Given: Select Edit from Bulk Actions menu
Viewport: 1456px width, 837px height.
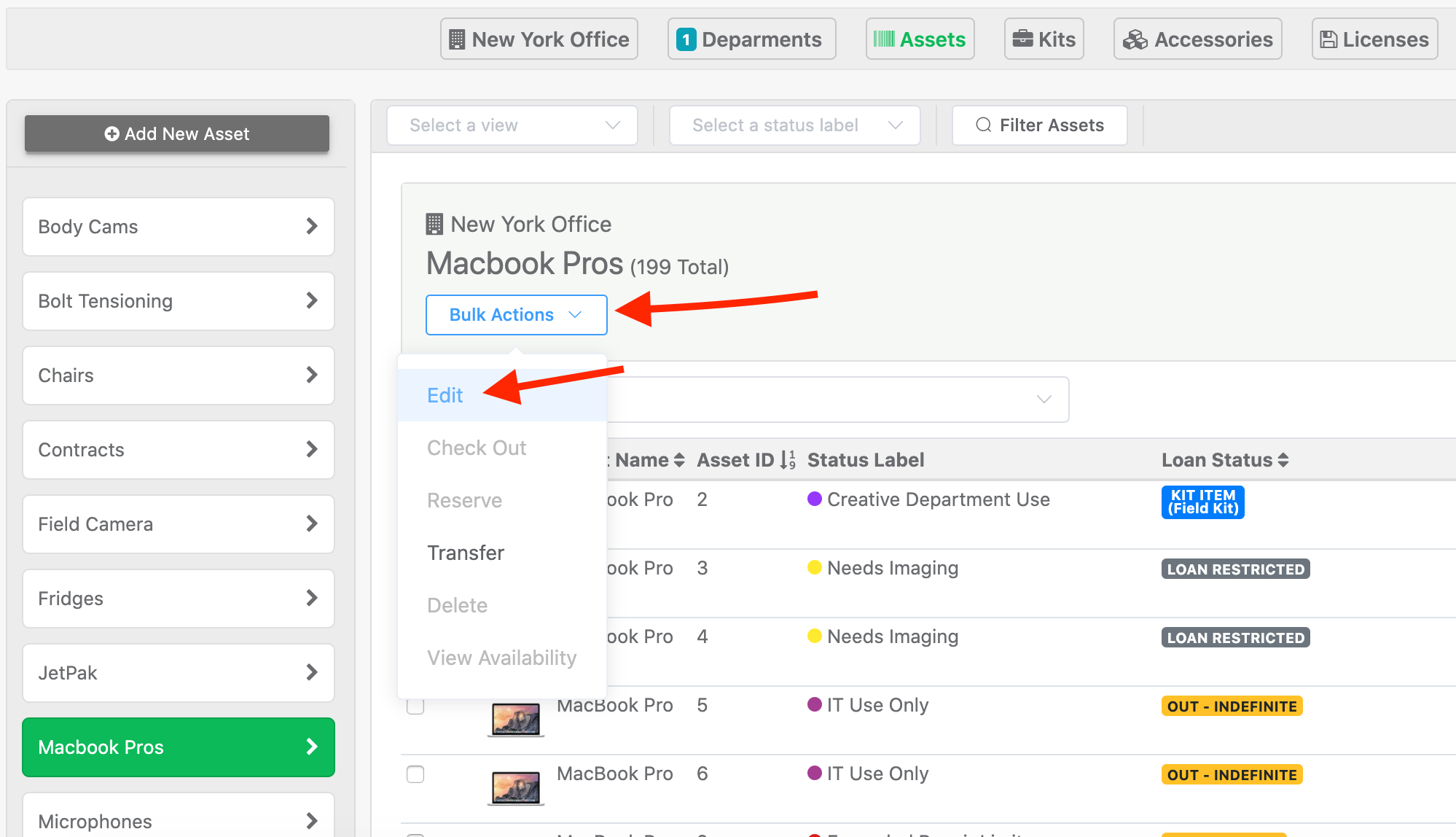Looking at the screenshot, I should click(x=446, y=394).
